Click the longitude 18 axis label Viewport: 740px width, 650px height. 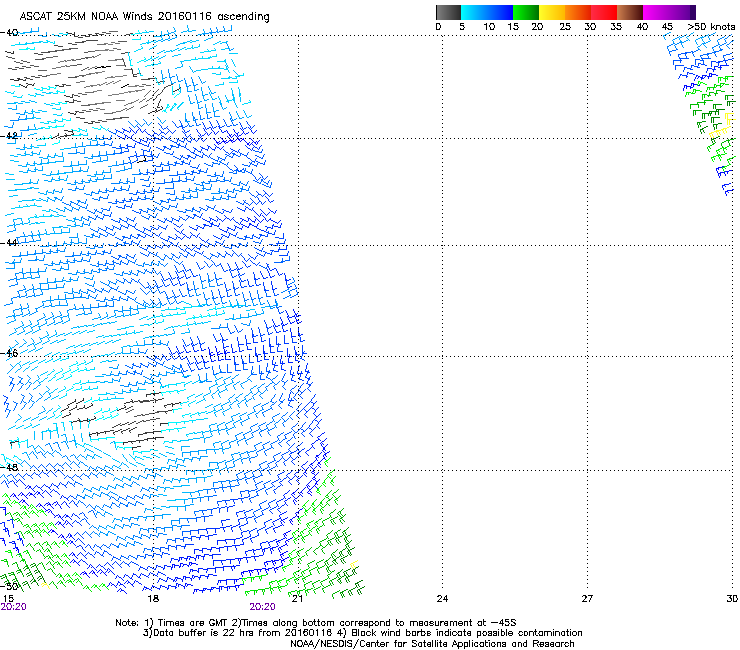pos(153,599)
